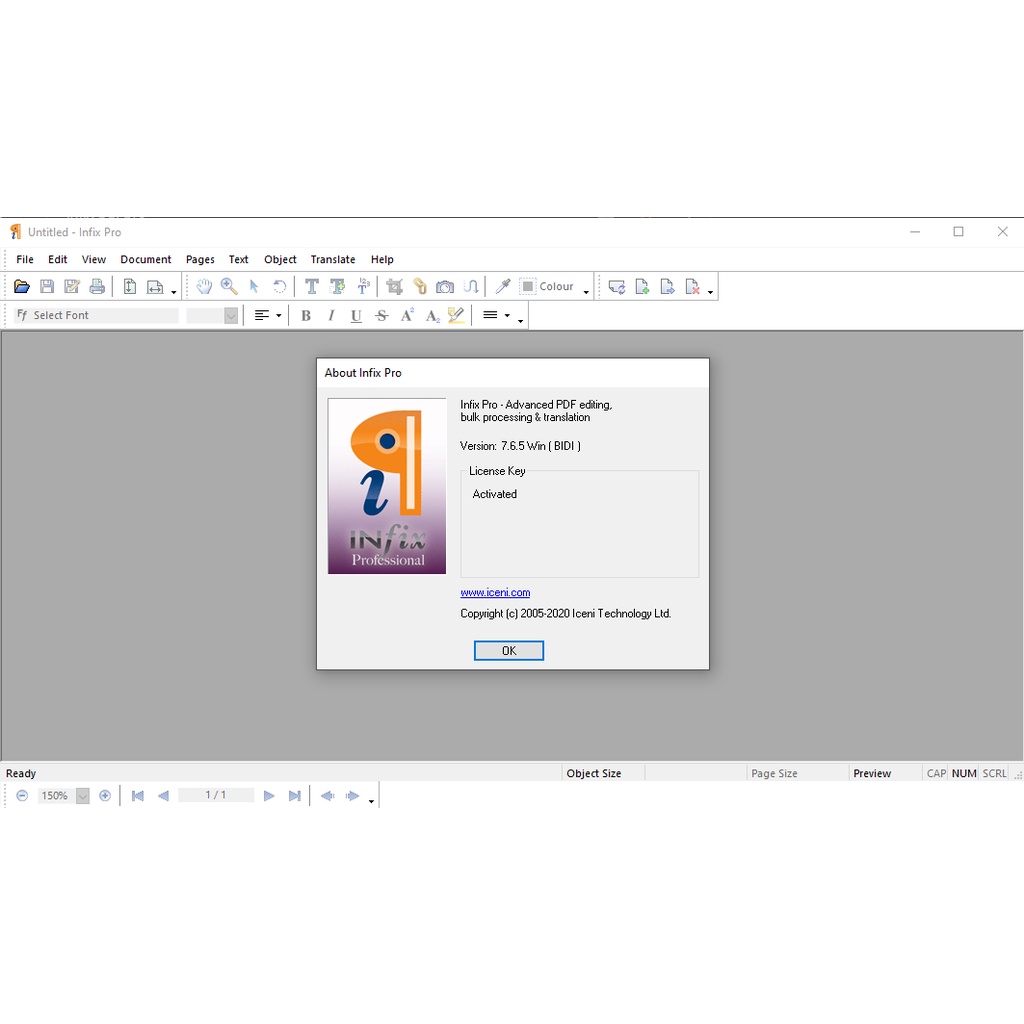1024x1024 pixels.
Task: Click the Camera snapshot icon
Action: click(x=445, y=286)
